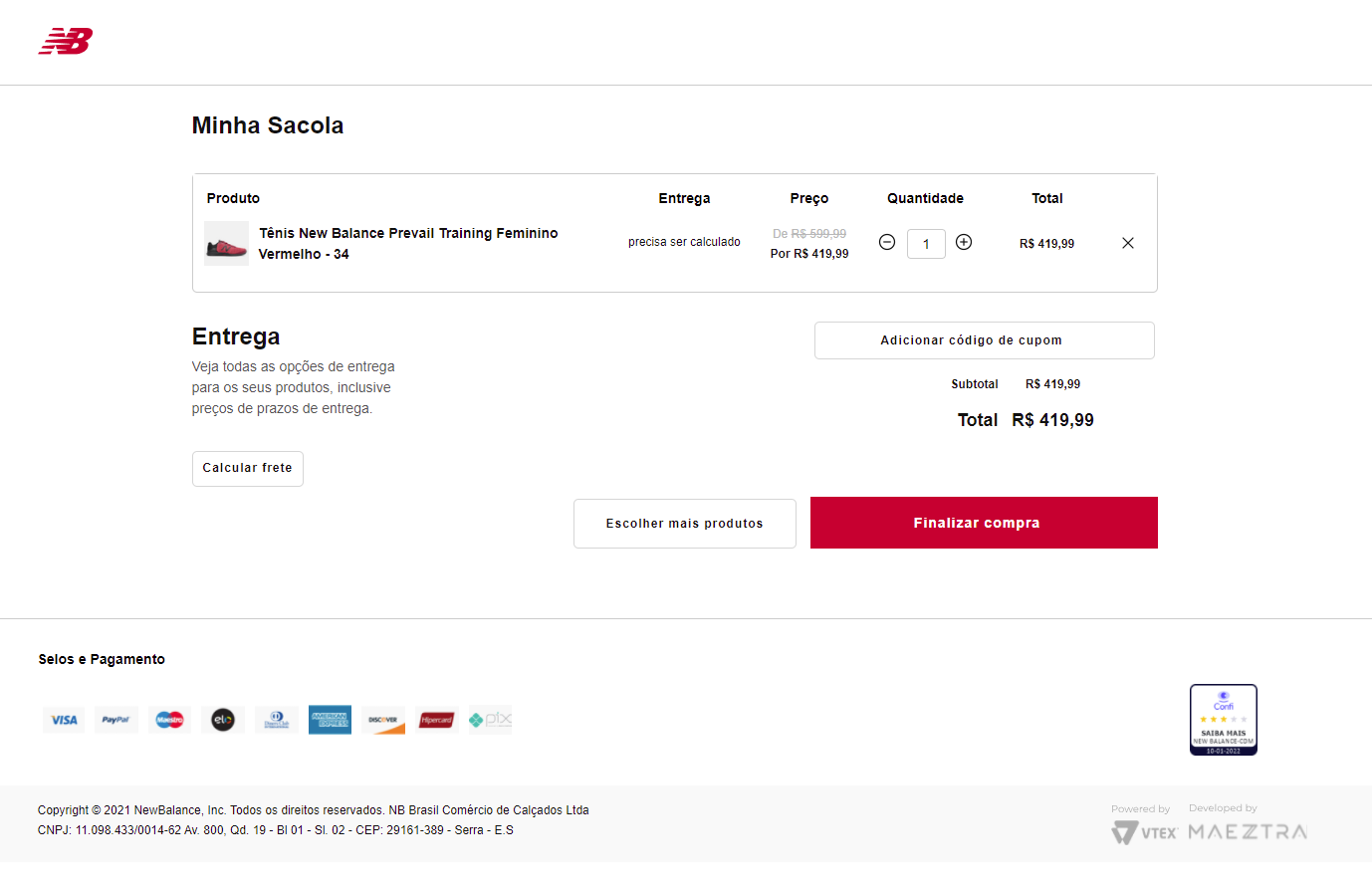Click the Visa payment icon
The height and width of the screenshot is (891, 1372).
[64, 720]
